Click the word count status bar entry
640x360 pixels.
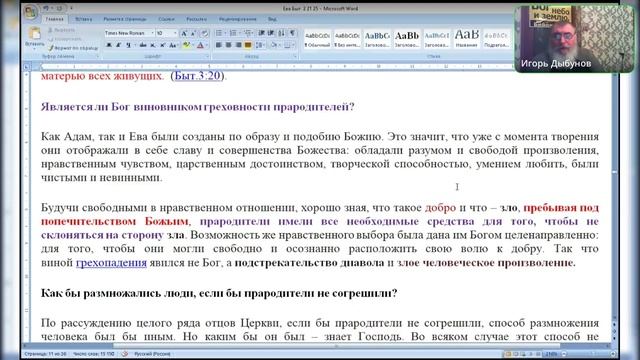pyautogui.click(x=93, y=354)
